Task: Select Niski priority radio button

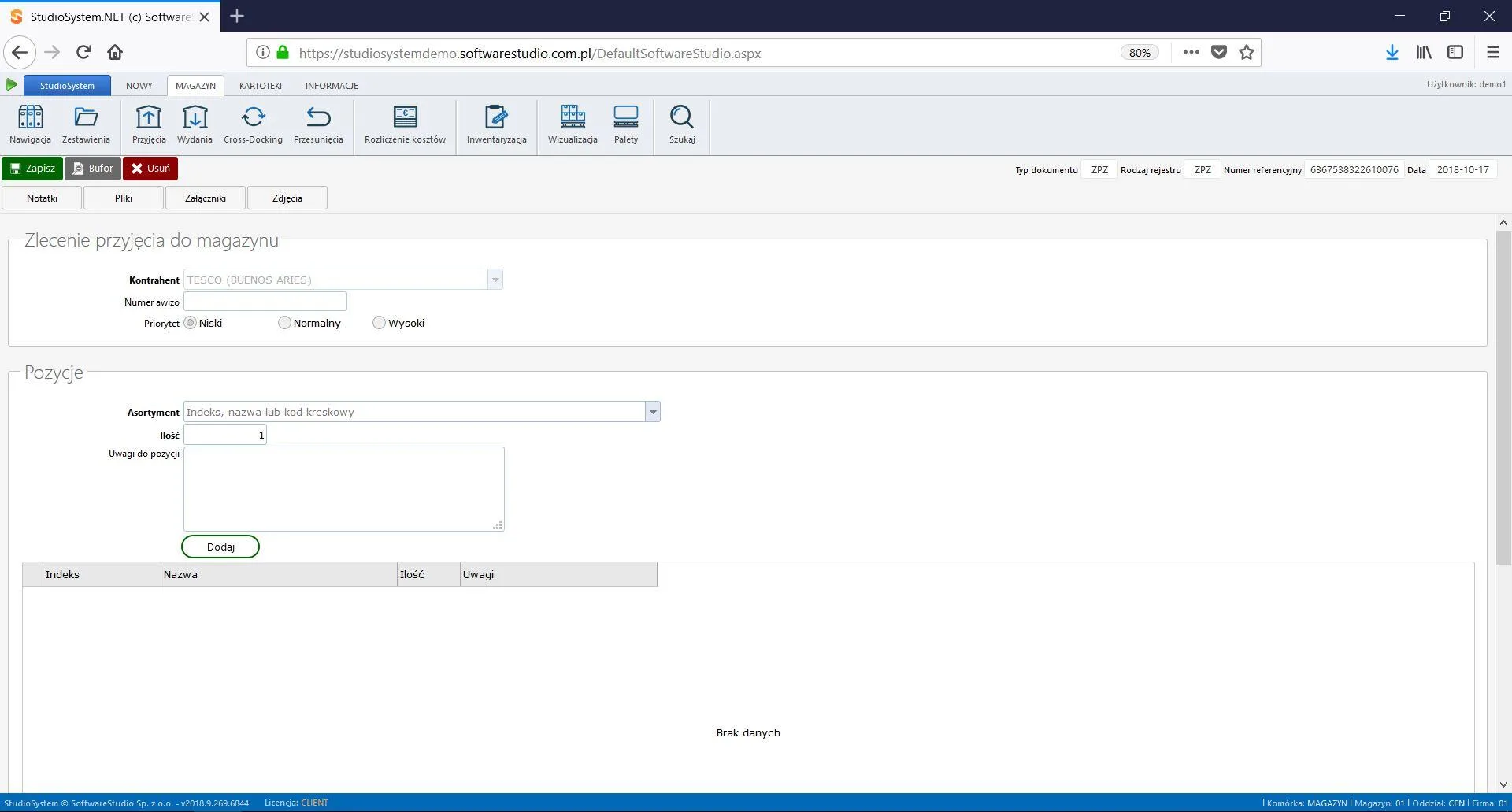Action: point(190,323)
